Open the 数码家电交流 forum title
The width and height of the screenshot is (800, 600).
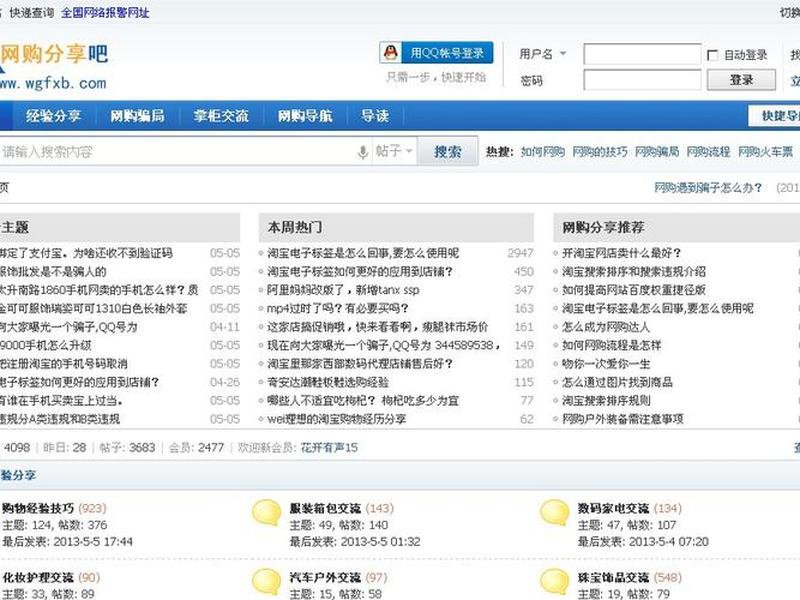point(613,508)
